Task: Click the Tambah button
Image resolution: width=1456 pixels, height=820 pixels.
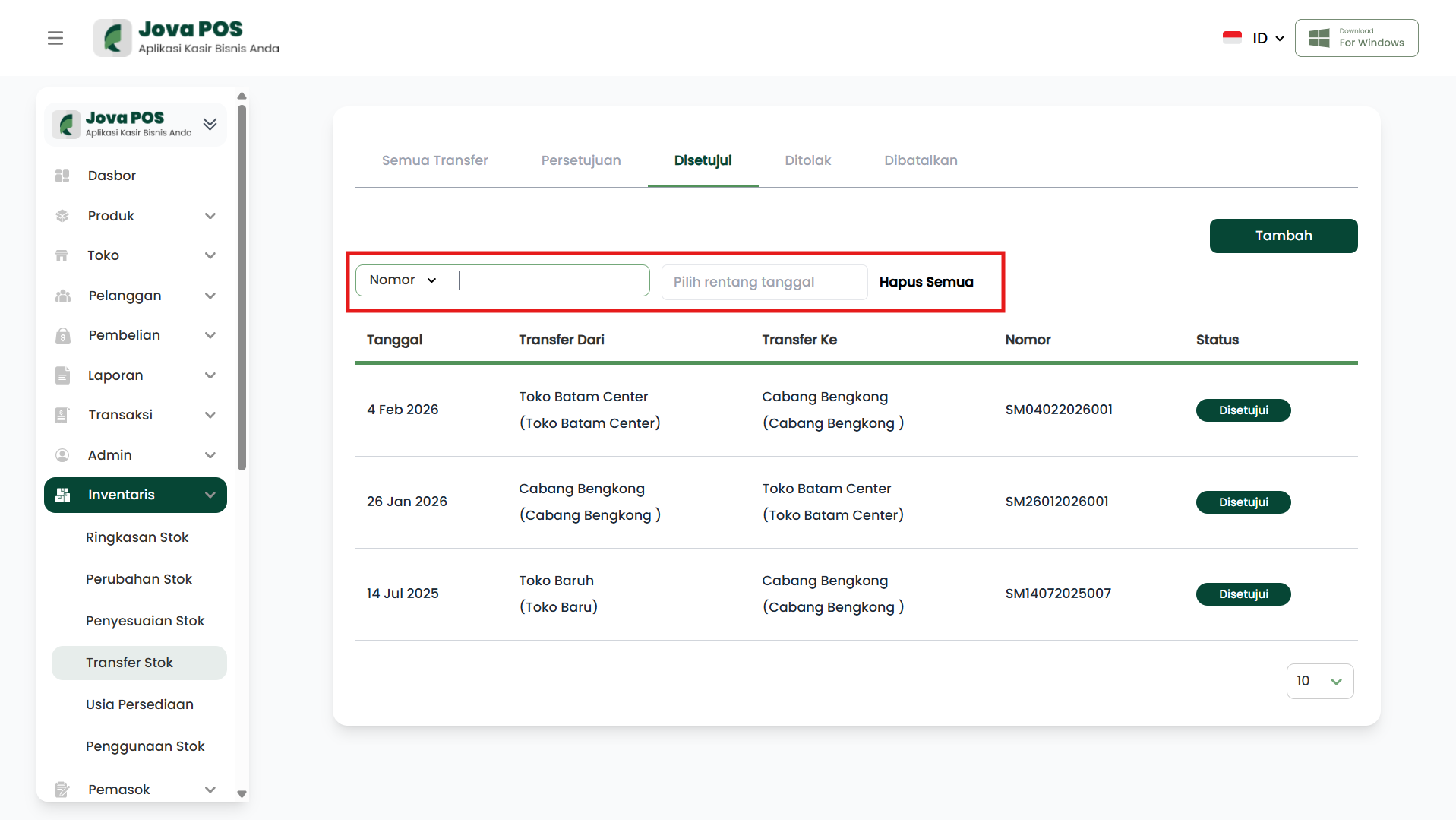Action: point(1283,236)
